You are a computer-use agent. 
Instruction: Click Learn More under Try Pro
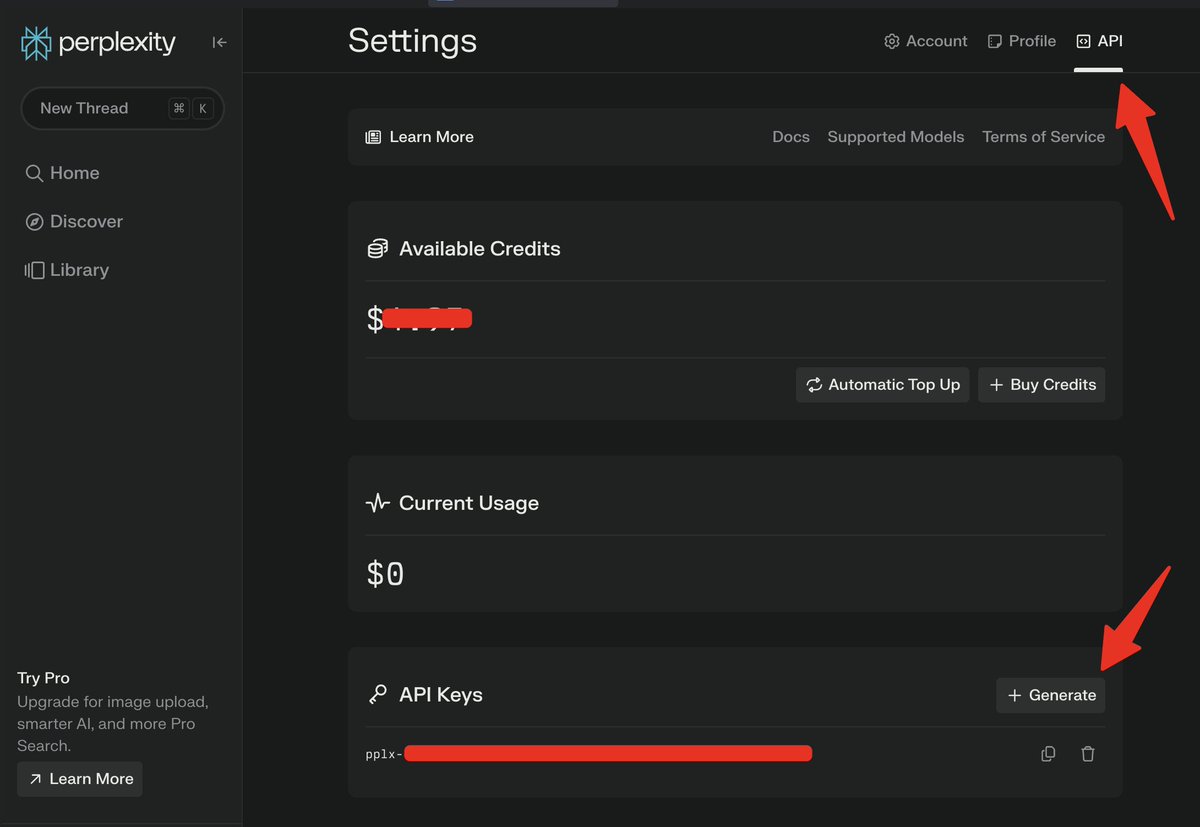[80, 779]
